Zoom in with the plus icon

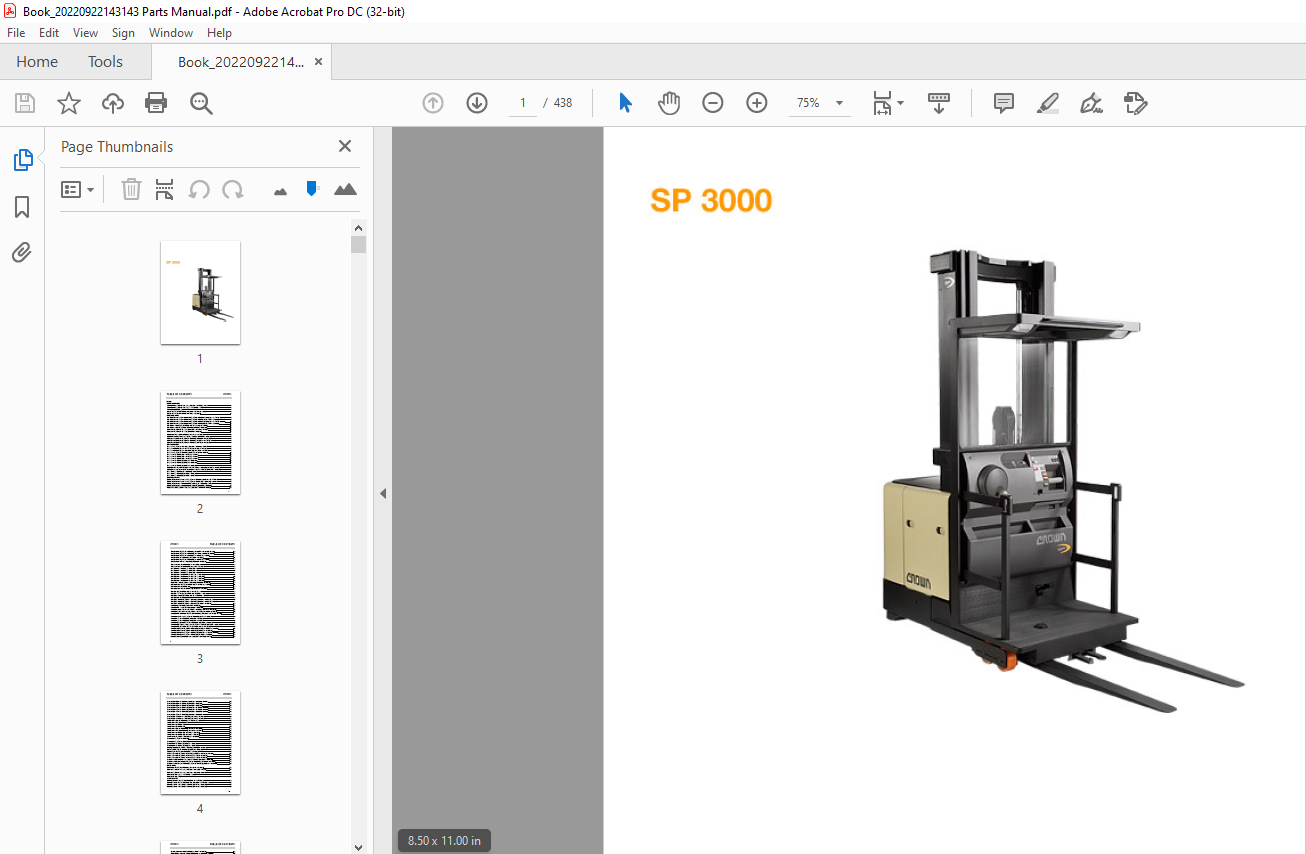click(757, 103)
